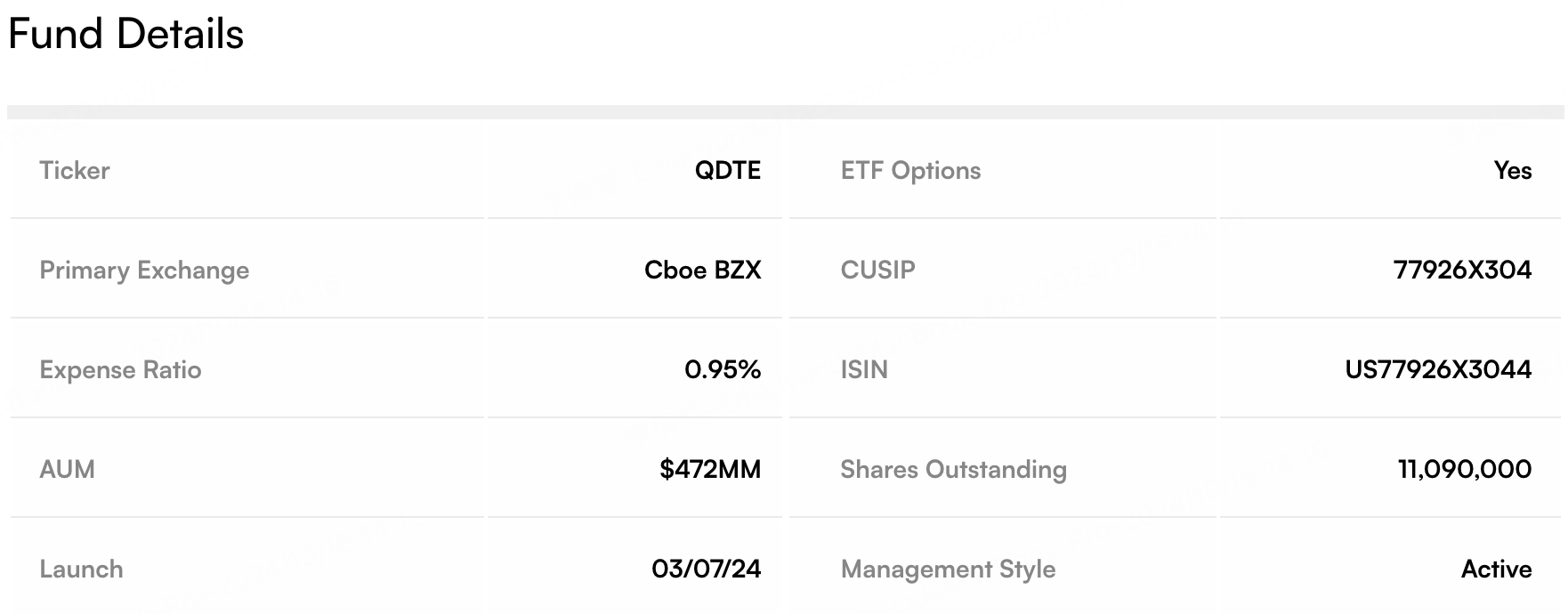Click the Fund Details heading
This screenshot has height=614, width=1568.
click(125, 35)
